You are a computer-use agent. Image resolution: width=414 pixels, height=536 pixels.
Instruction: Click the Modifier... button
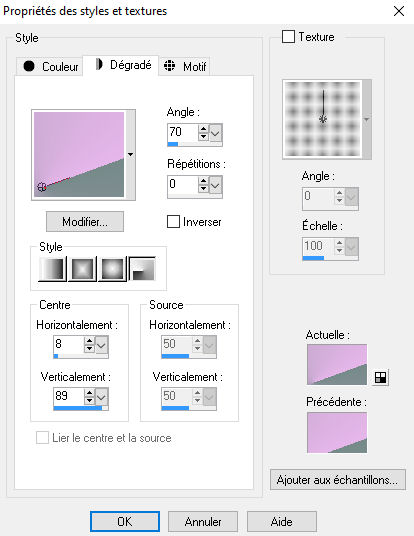(85, 222)
